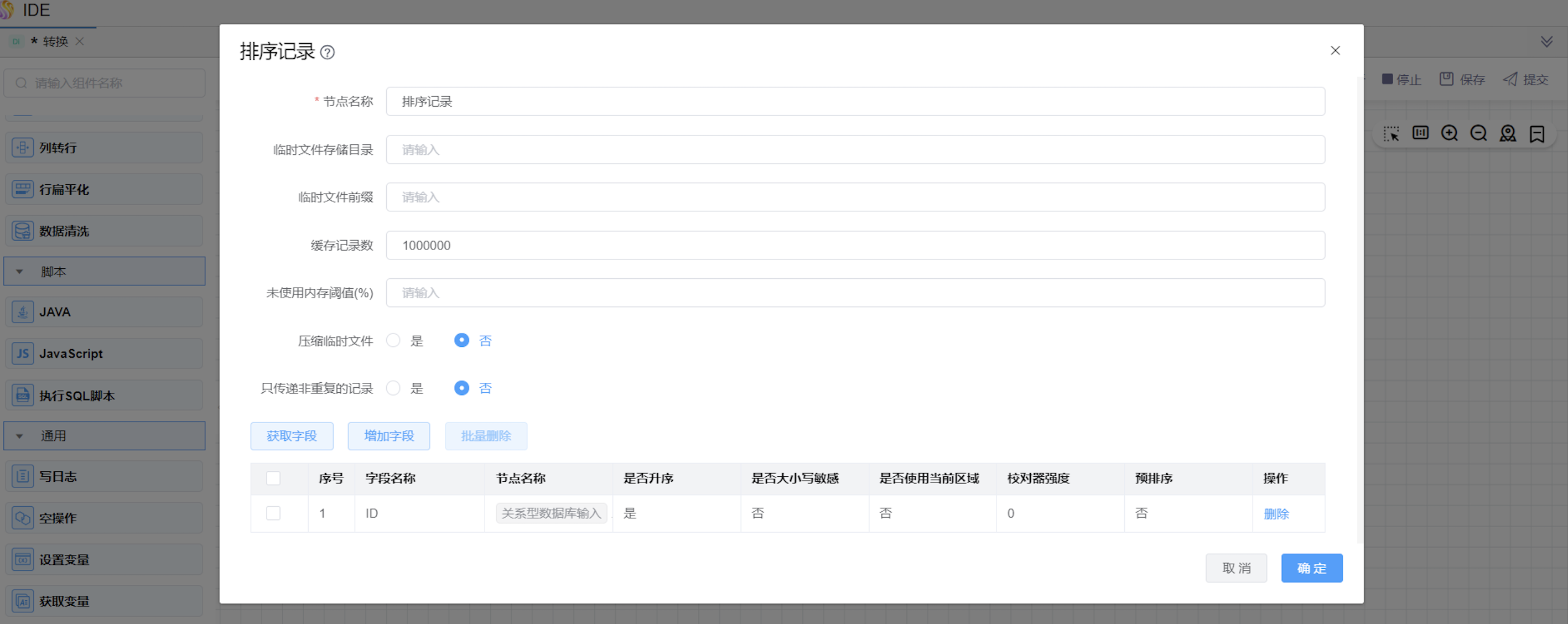1568x624 pixels.
Task: Select 是 for 只传递非重复的记录
Action: click(x=393, y=388)
